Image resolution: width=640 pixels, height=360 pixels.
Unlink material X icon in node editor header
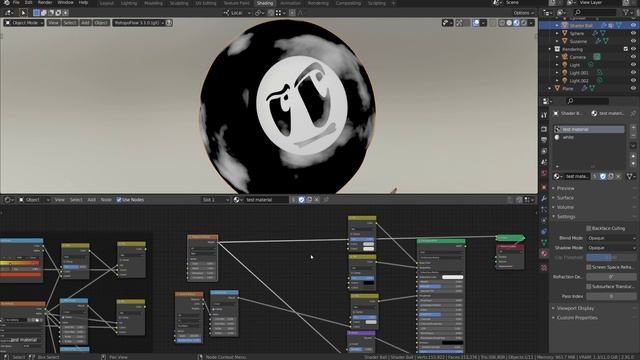tap(317, 200)
